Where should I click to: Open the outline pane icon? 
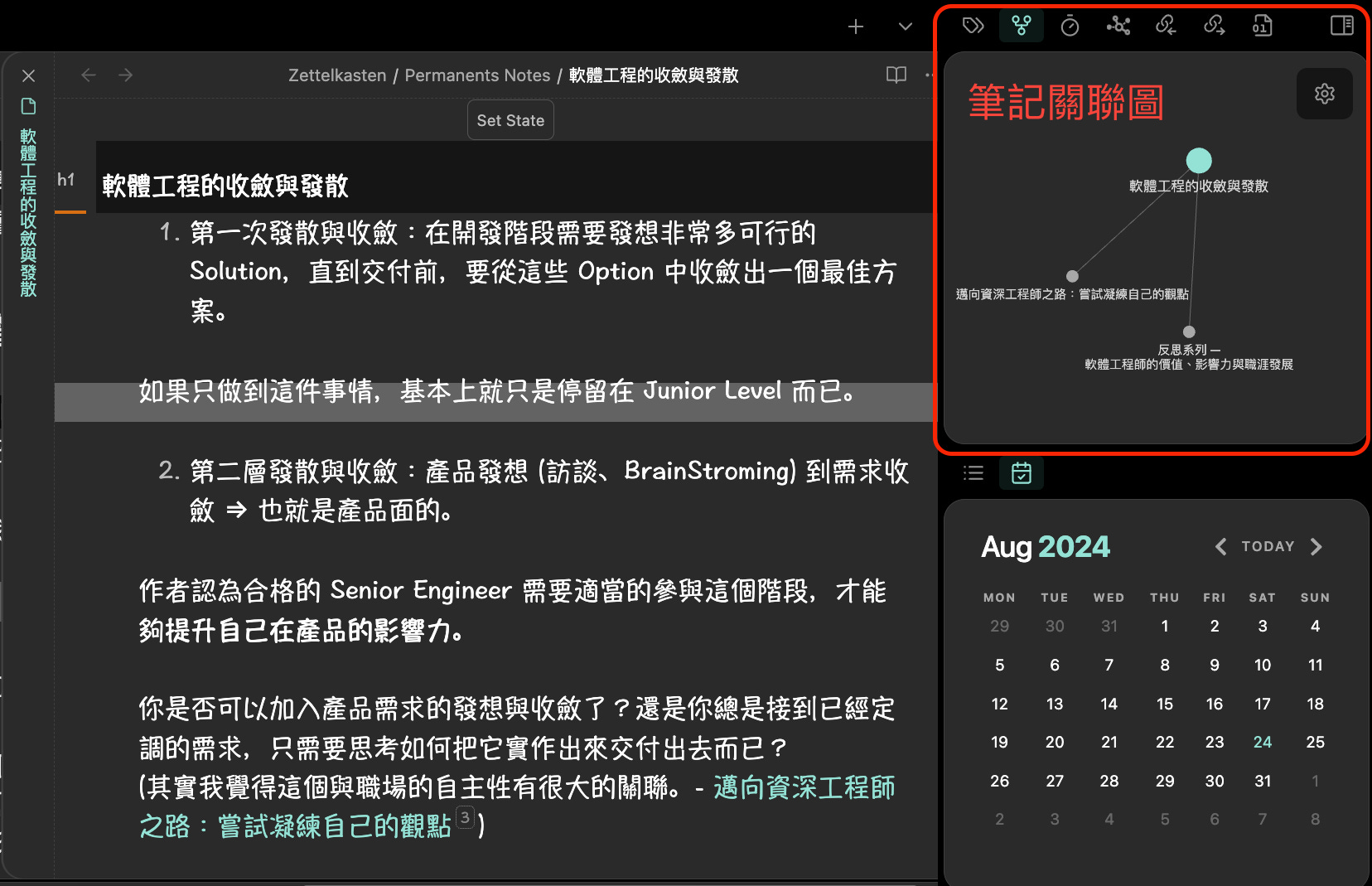973,473
